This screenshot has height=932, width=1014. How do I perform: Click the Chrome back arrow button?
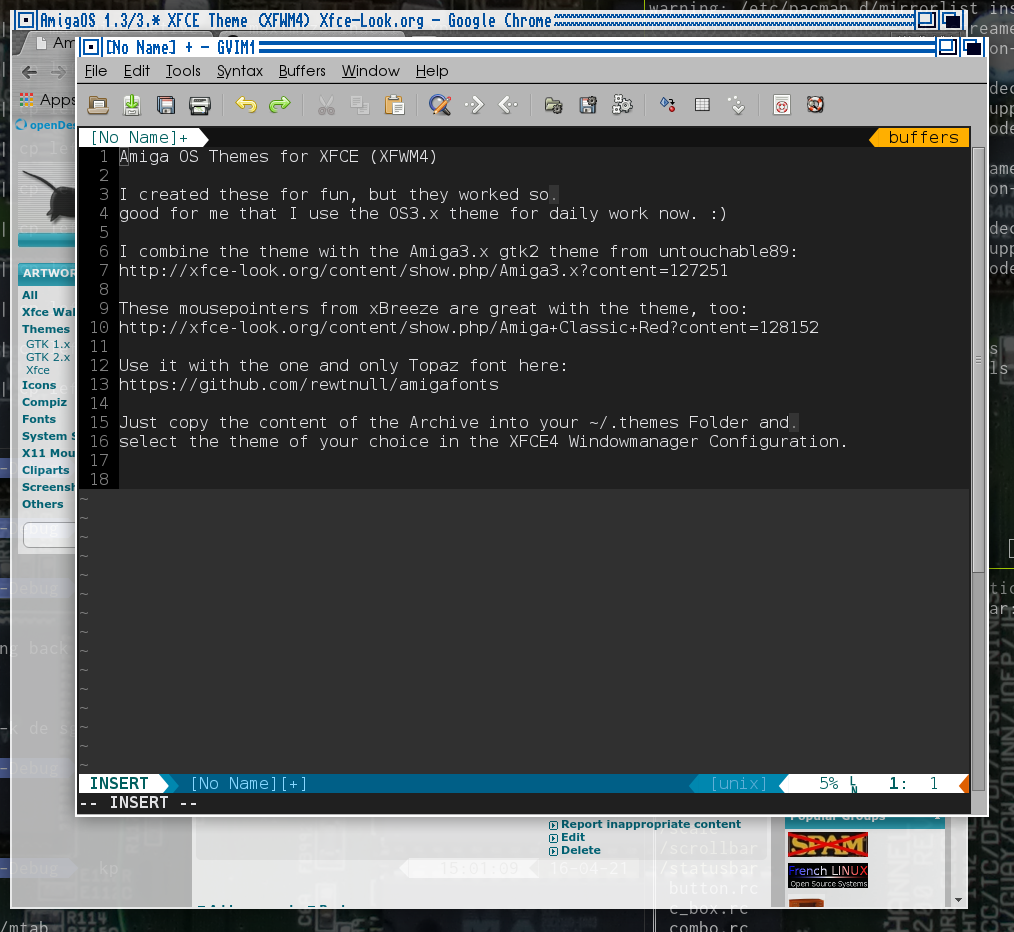pos(29,72)
